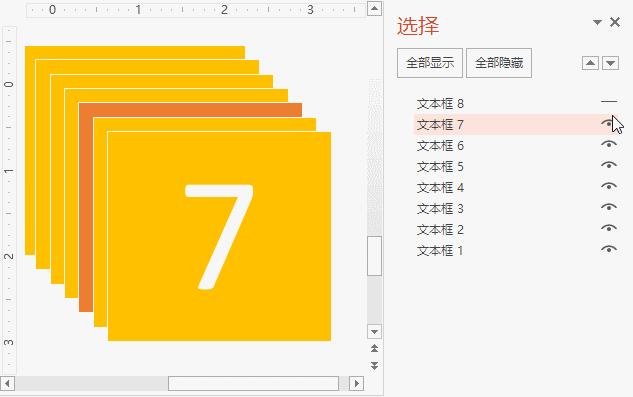
Task: Show the hidden 文本框 8 object
Action: point(609,102)
